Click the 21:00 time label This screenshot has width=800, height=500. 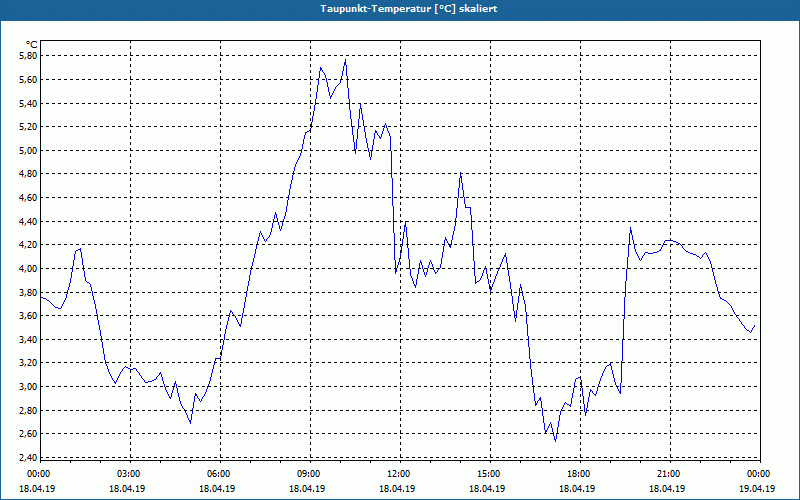(669, 474)
